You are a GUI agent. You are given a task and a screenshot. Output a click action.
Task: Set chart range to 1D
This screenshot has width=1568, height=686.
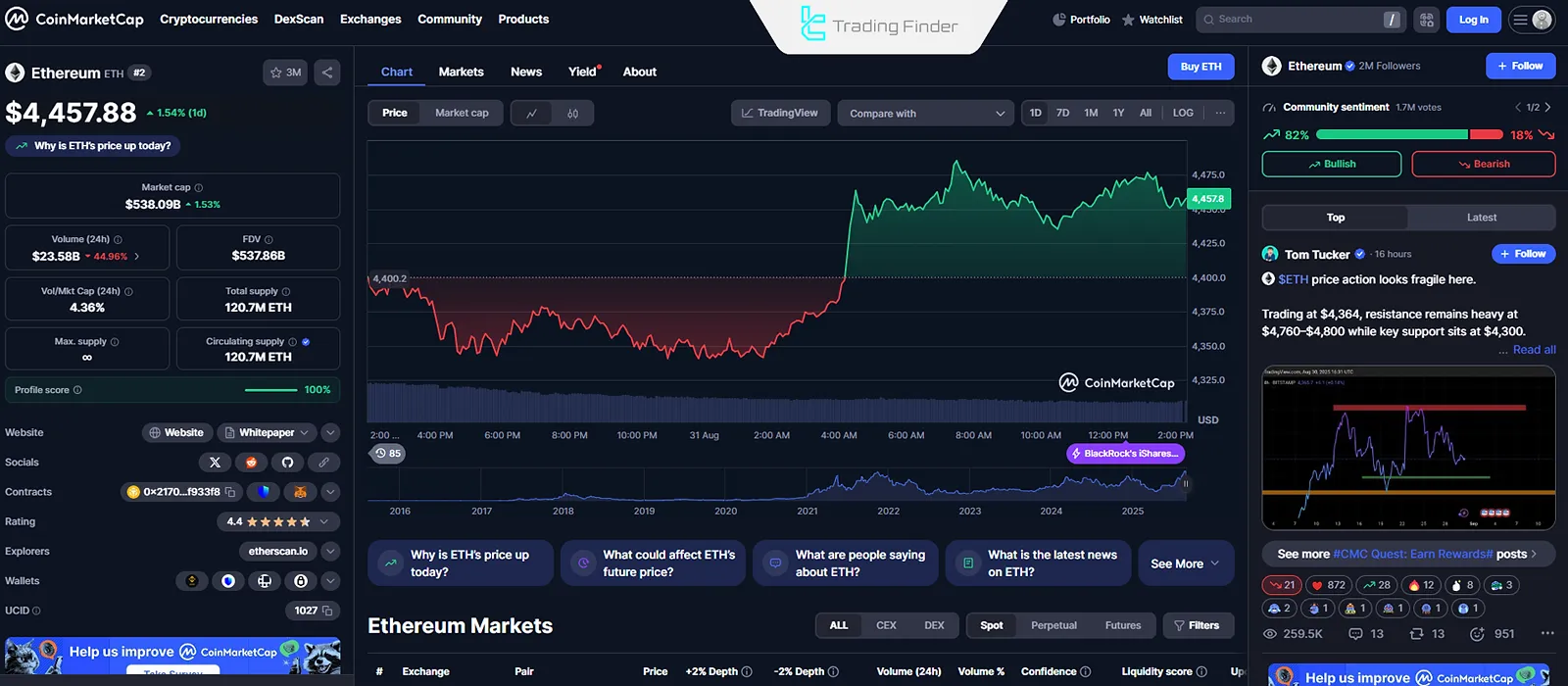coord(1036,113)
